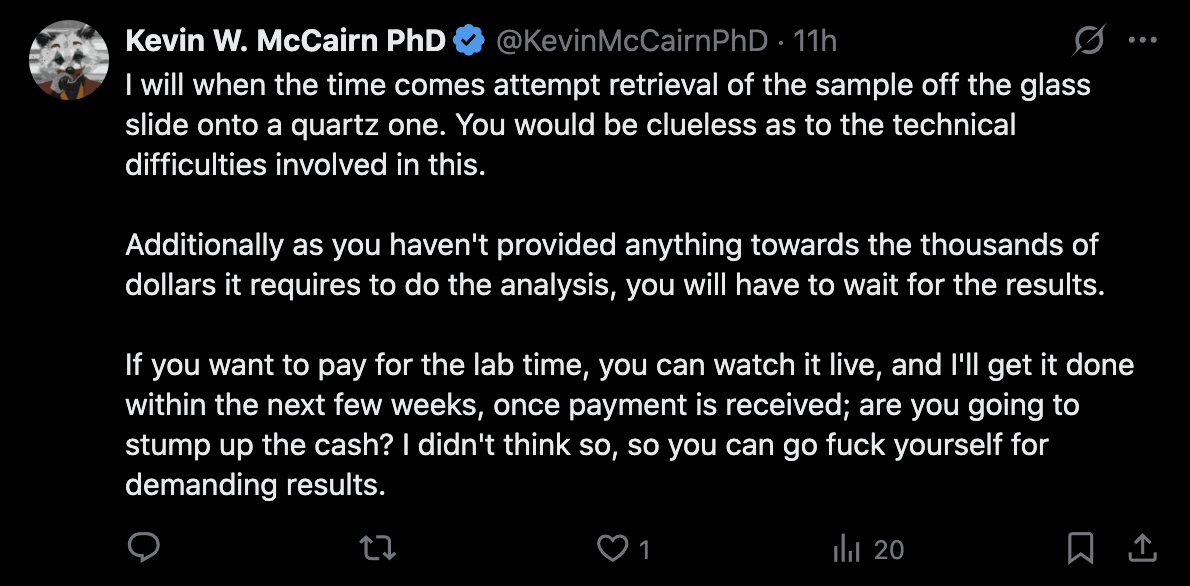
Task: Click the @KevinMcCairnPhD handle
Action: point(631,41)
